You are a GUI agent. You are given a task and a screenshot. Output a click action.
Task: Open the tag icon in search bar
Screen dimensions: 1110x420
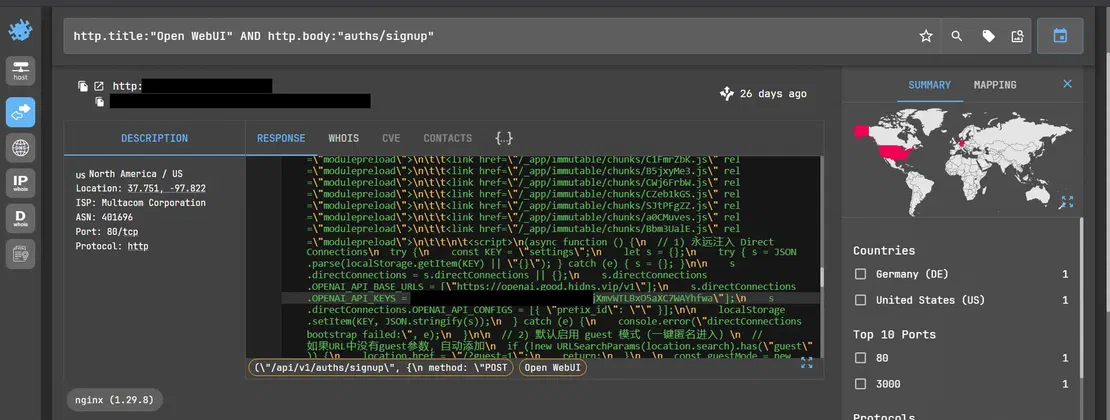pyautogui.click(x=988, y=36)
